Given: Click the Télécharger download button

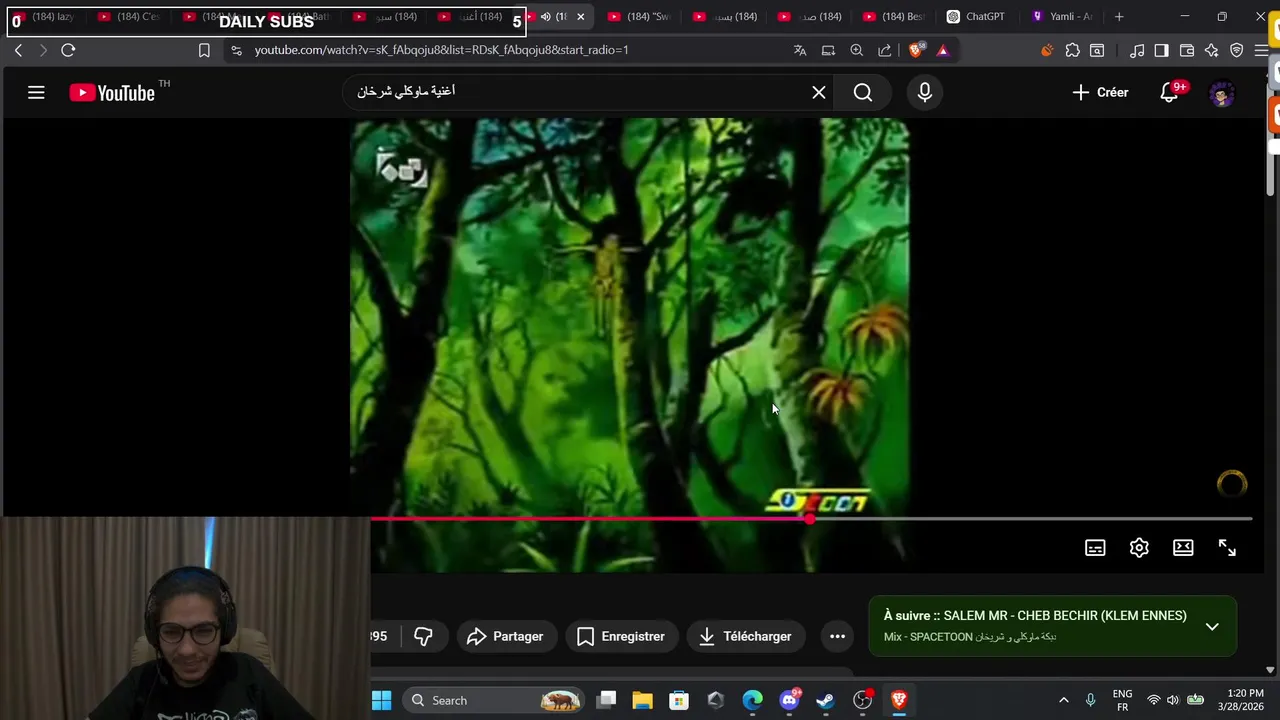Looking at the screenshot, I should 745,636.
